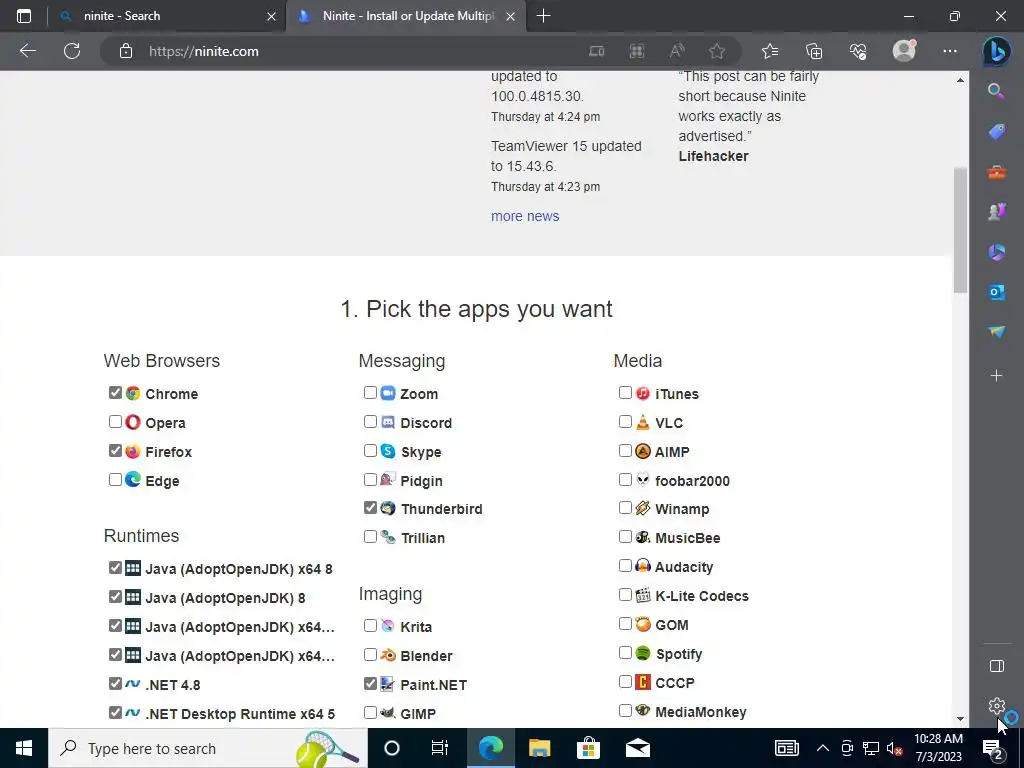Image resolution: width=1024 pixels, height=768 pixels.
Task: Open Settings and more menu
Action: click(950, 51)
